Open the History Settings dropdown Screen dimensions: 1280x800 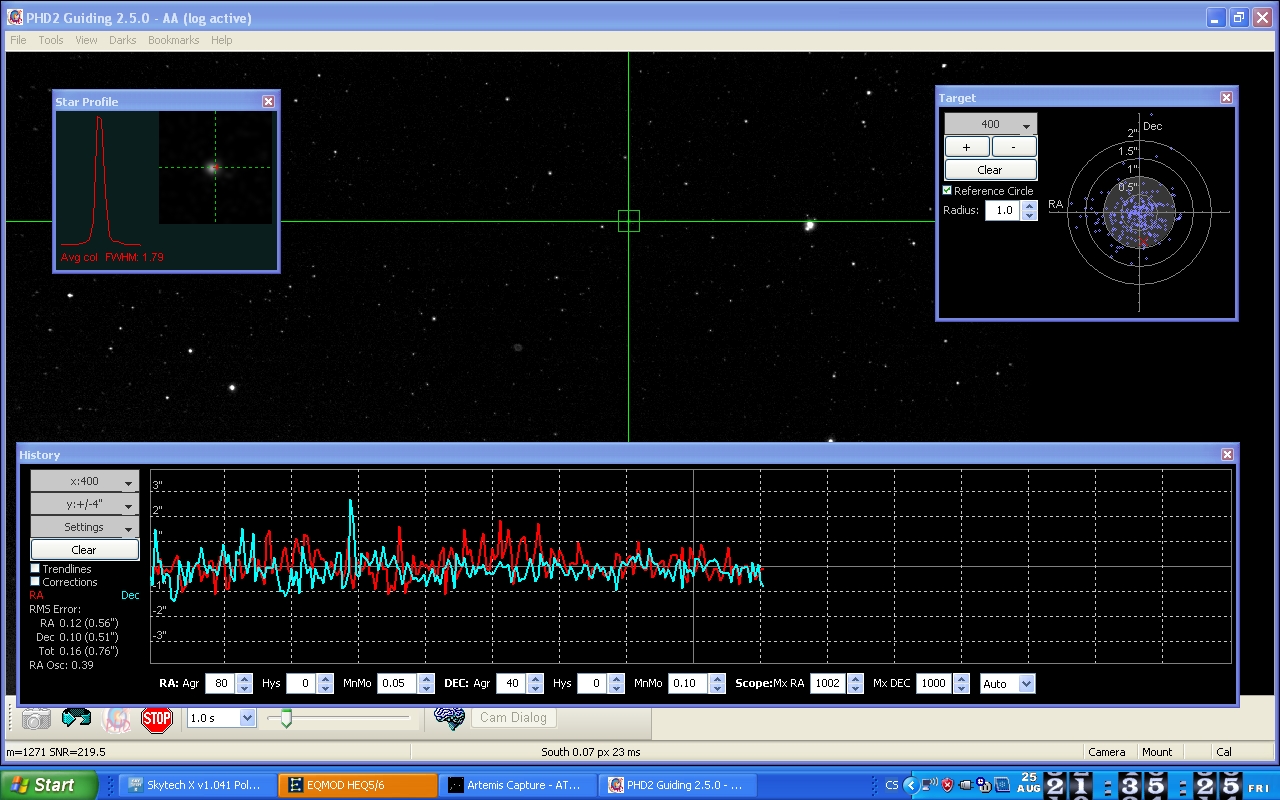click(84, 527)
